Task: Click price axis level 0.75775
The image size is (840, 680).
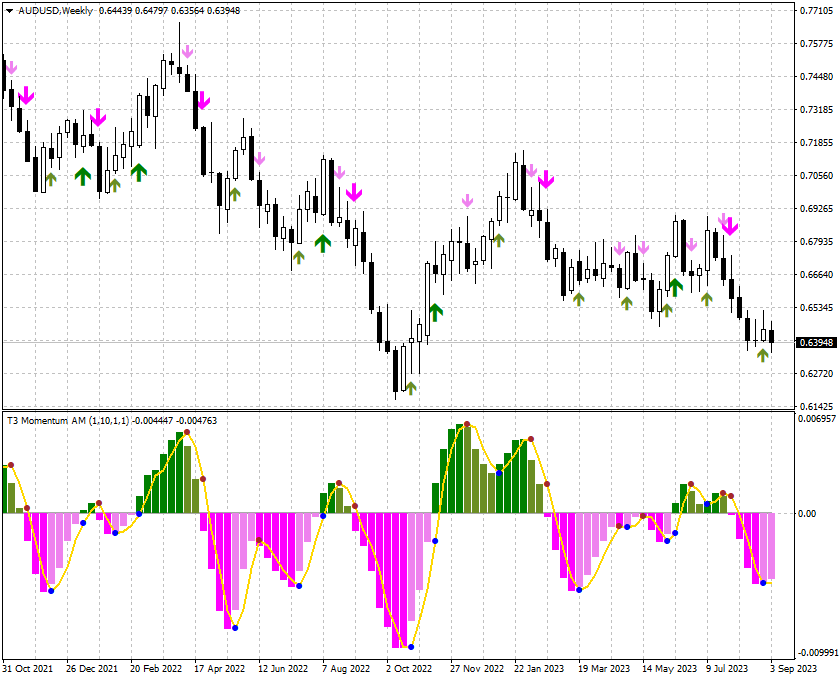Action: (816, 43)
